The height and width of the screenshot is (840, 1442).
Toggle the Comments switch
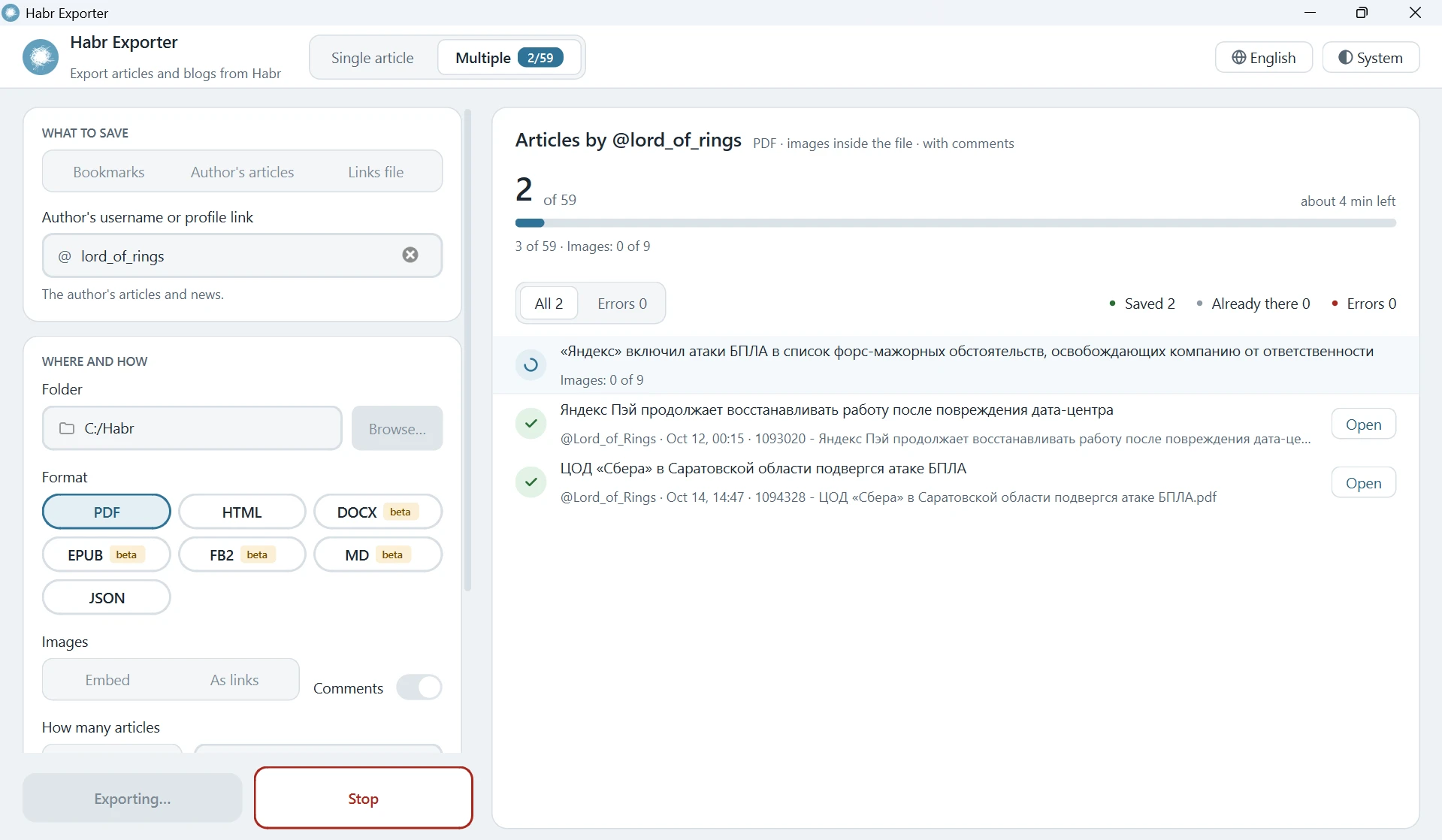[x=419, y=687]
